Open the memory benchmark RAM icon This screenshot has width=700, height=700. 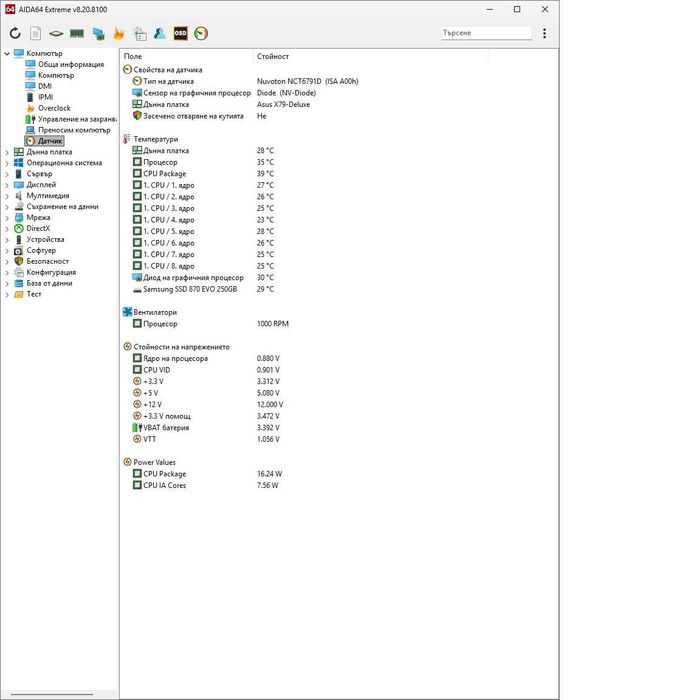point(77,33)
